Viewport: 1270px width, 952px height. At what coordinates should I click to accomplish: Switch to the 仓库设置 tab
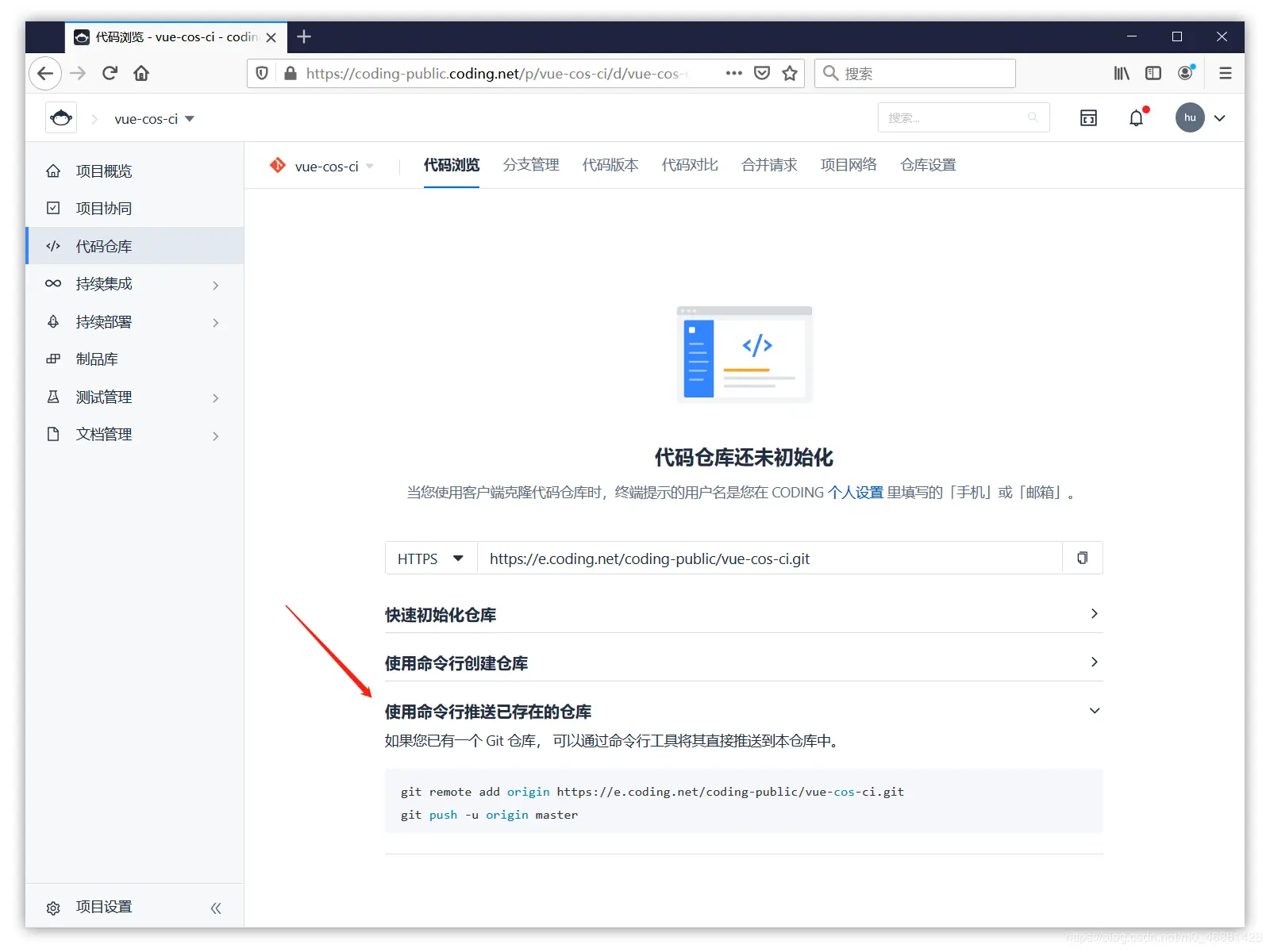coord(928,165)
